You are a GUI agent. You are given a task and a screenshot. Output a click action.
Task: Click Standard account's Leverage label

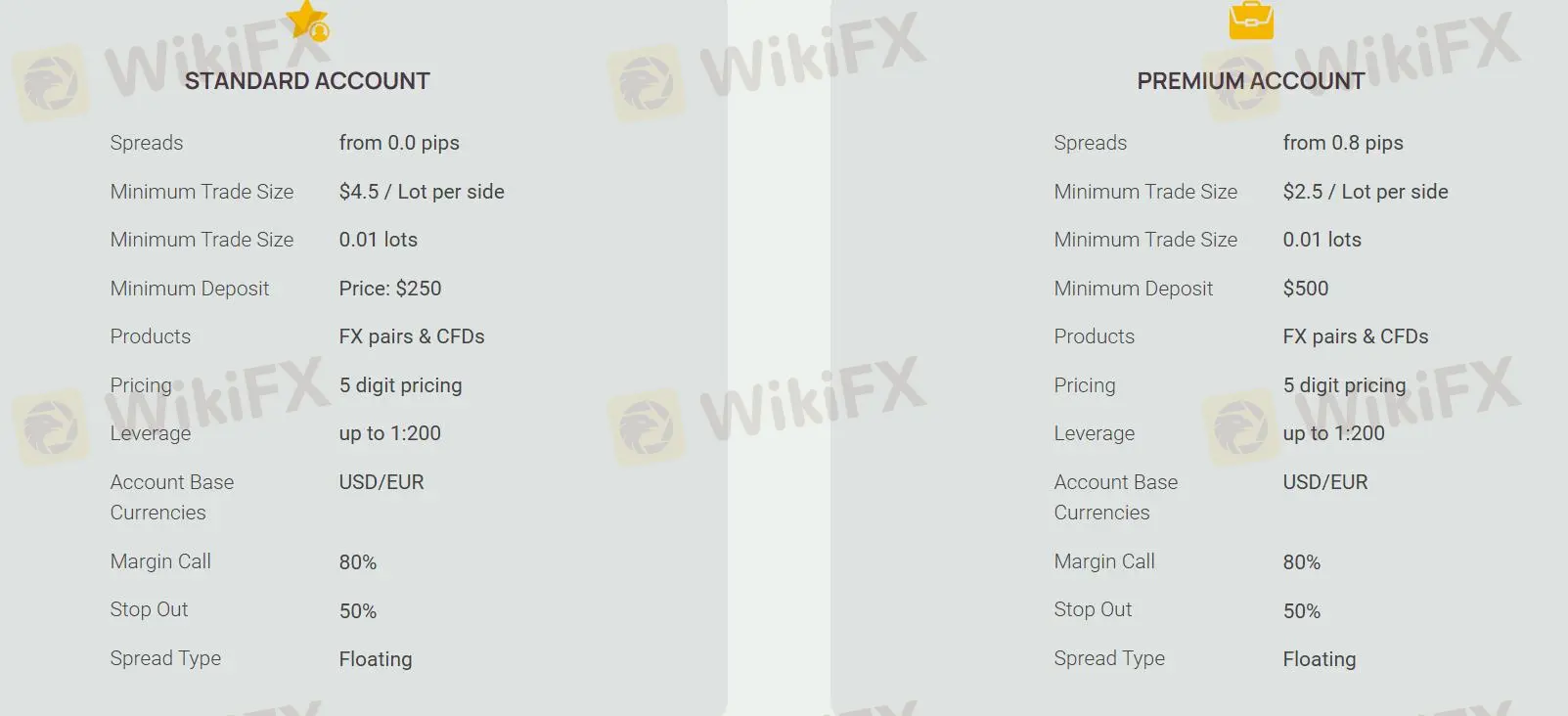click(151, 433)
